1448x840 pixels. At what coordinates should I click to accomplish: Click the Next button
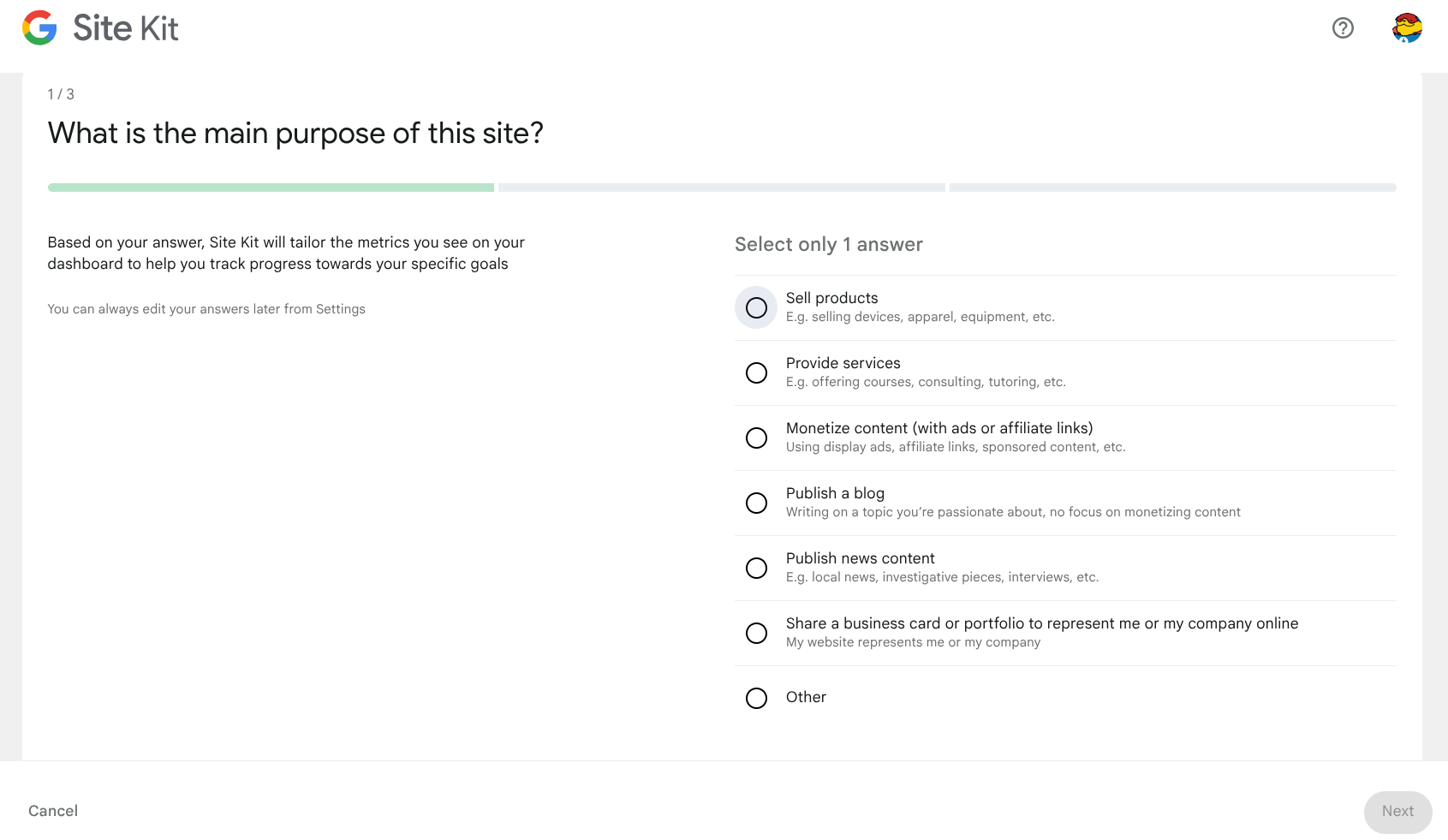coord(1397,812)
